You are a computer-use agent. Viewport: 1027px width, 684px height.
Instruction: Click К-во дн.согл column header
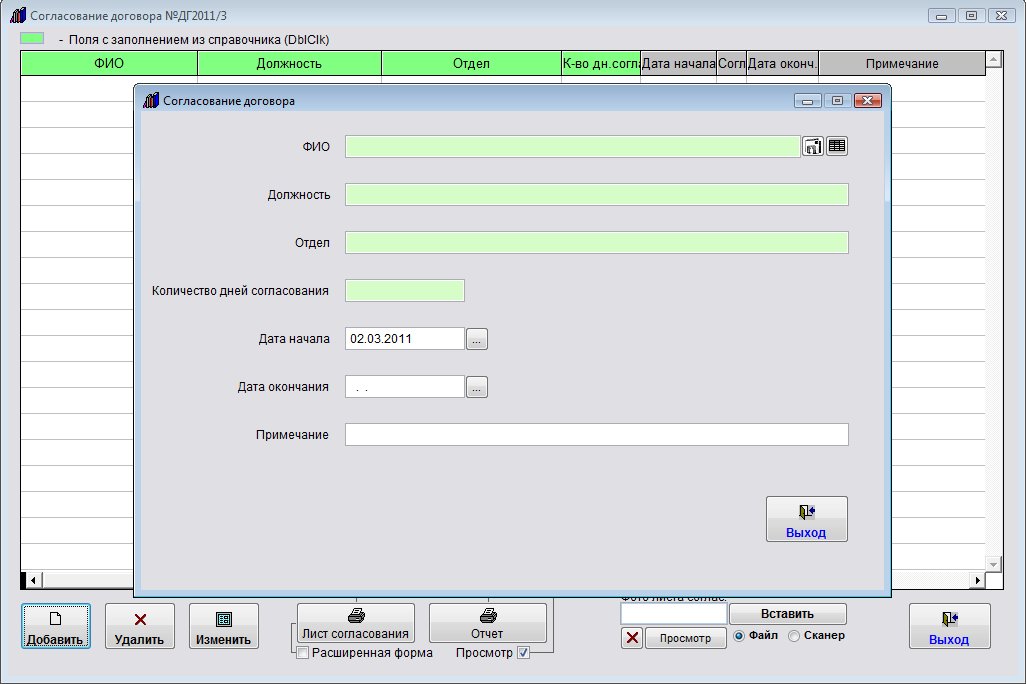(601, 64)
